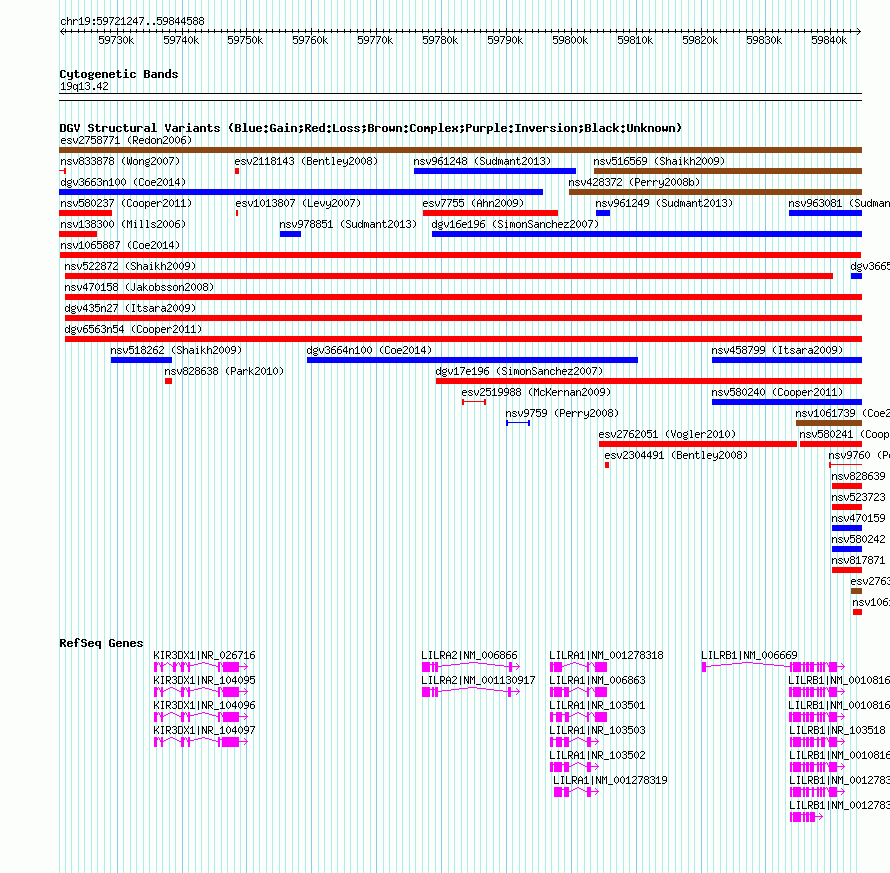This screenshot has height=873, width=890.
Task: Click the esv2758771 (Redon2006) variant label
Action: (x=126, y=140)
